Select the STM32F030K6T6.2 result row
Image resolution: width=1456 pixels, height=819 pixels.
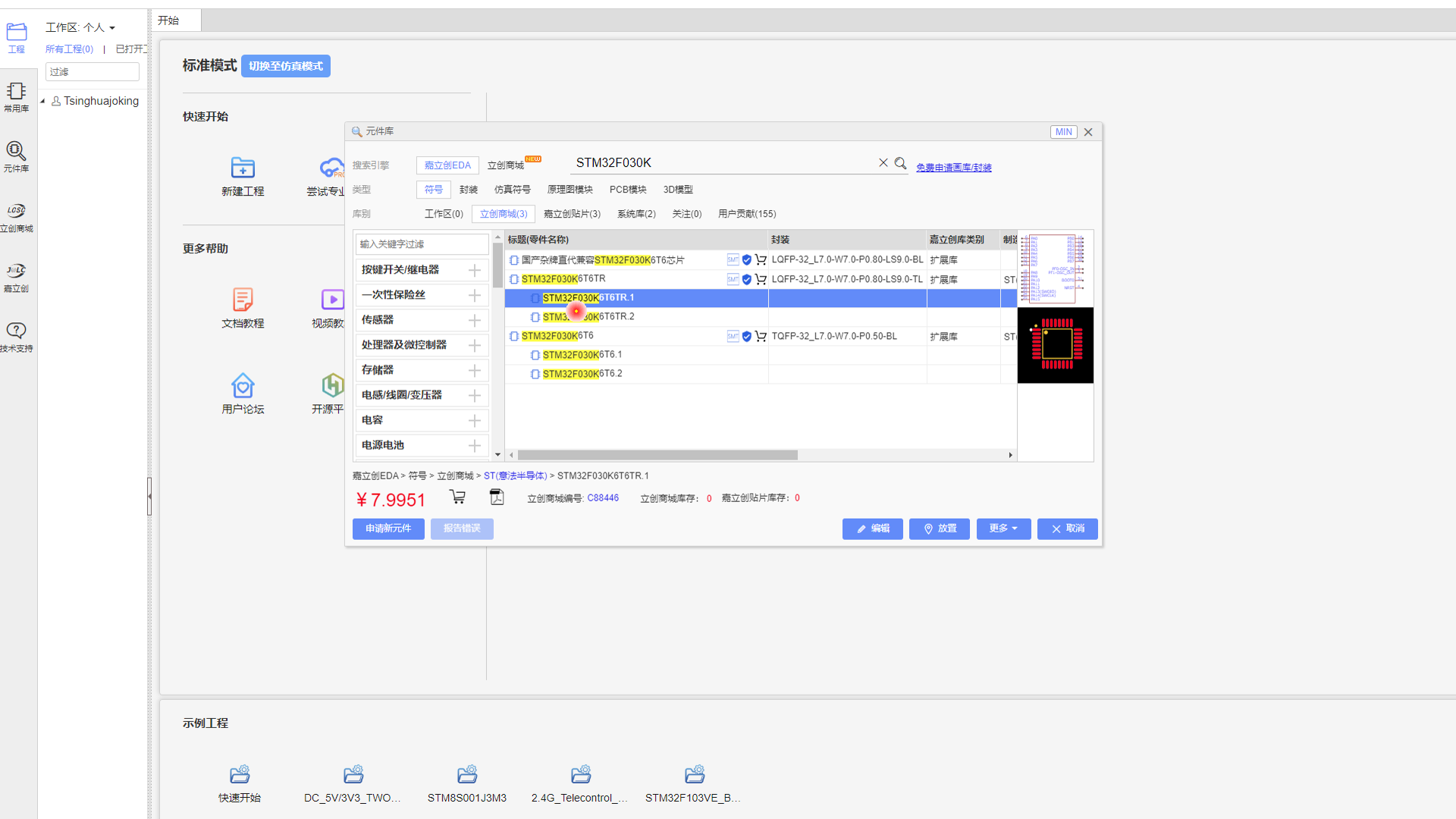click(x=761, y=374)
